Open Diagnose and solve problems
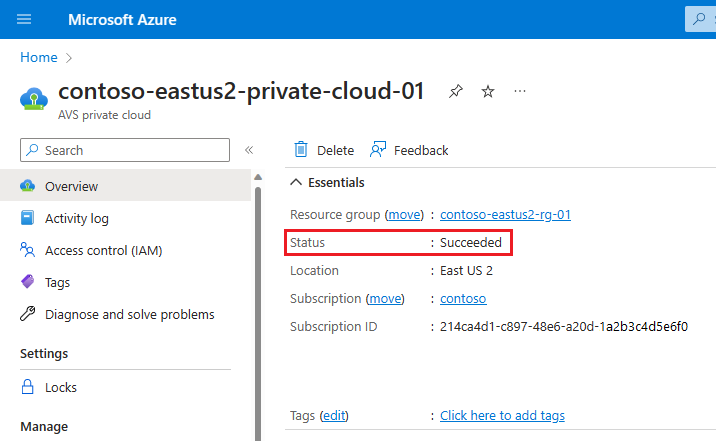 click(129, 314)
